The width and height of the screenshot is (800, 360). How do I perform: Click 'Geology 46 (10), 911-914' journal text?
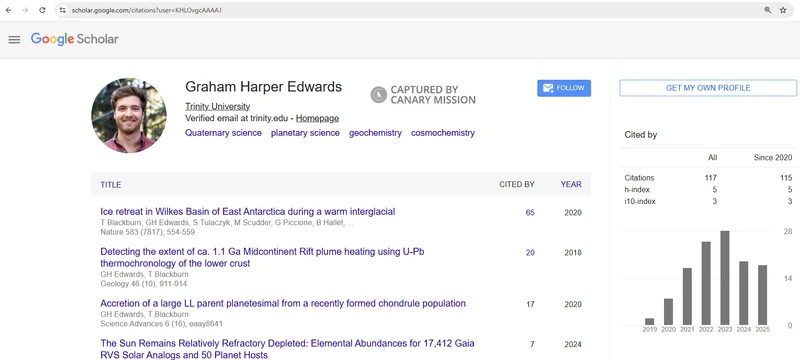(x=143, y=284)
